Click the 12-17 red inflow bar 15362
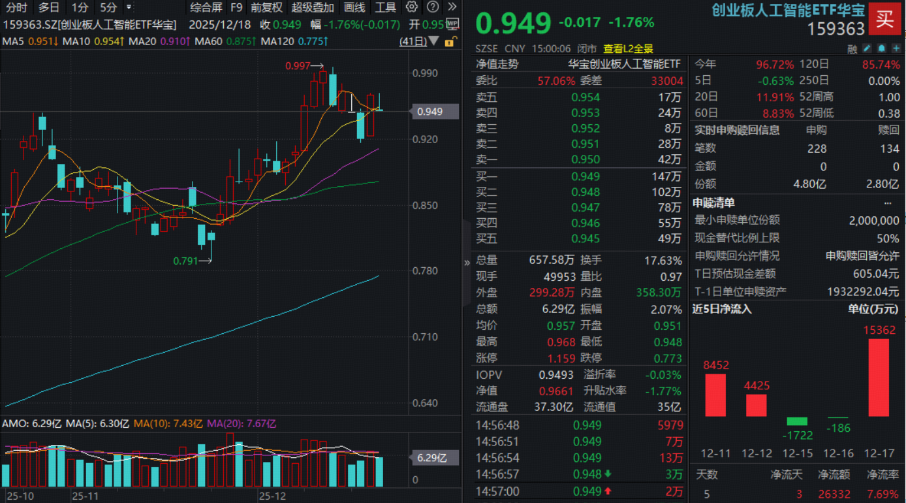The image size is (906, 503). [x=879, y=377]
